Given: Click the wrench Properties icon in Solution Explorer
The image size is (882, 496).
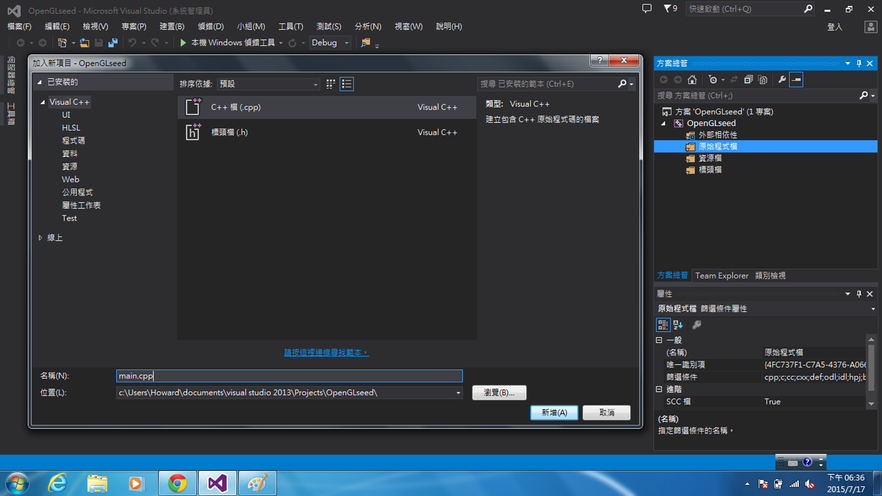Looking at the screenshot, I should [782, 80].
